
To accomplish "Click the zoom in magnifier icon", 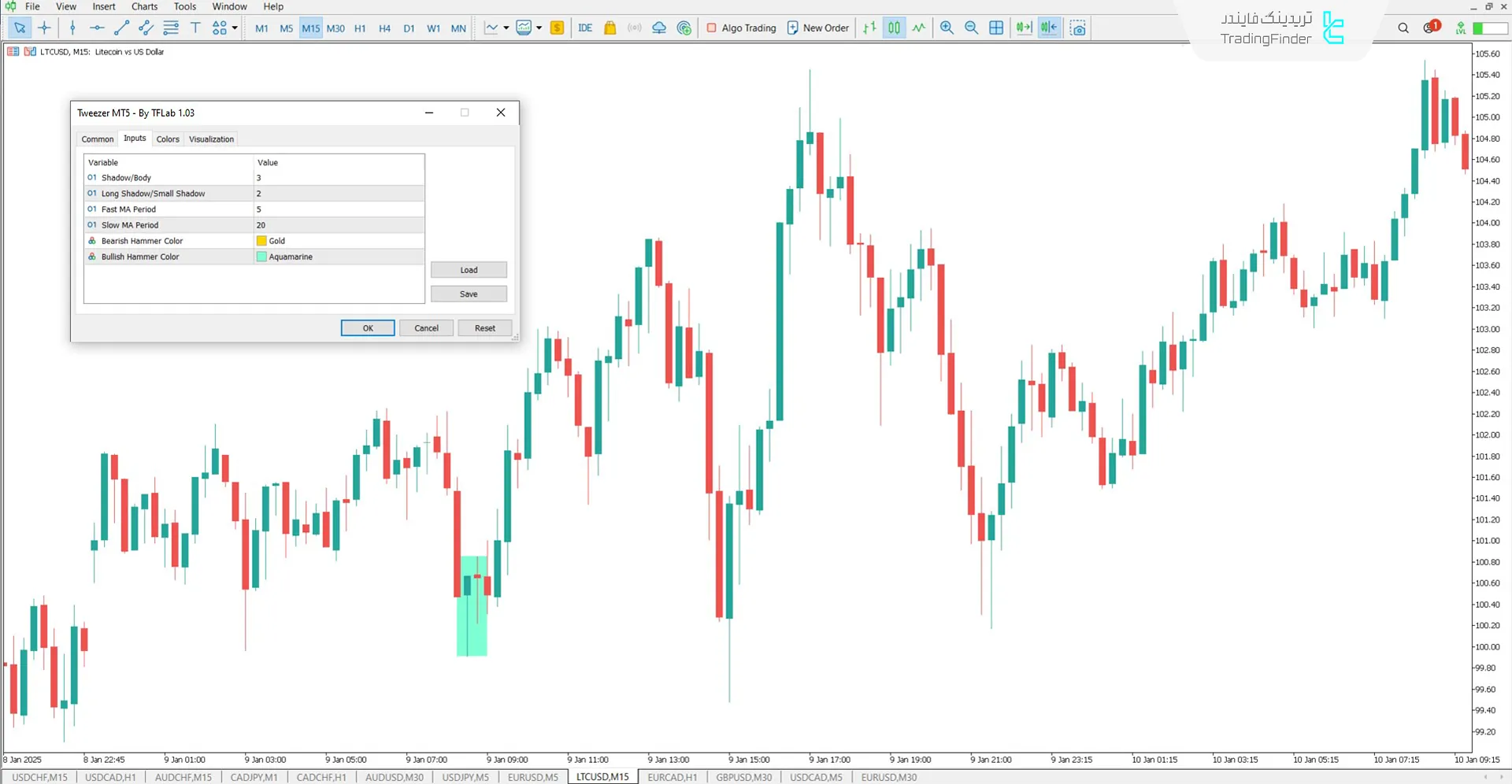I will [947, 28].
